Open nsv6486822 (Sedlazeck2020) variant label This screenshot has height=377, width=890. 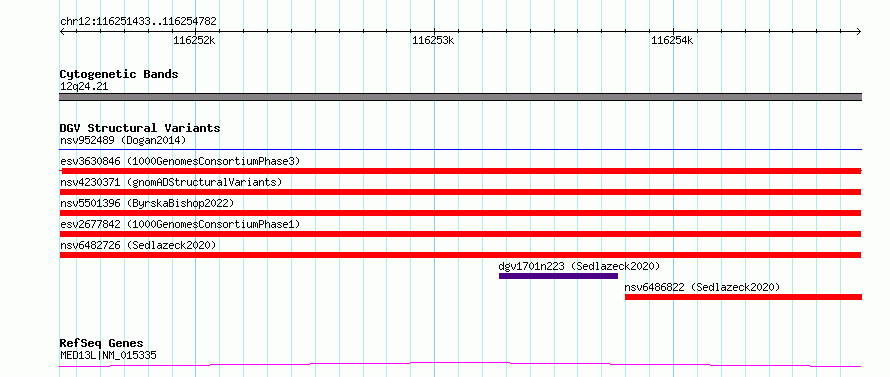coord(702,287)
